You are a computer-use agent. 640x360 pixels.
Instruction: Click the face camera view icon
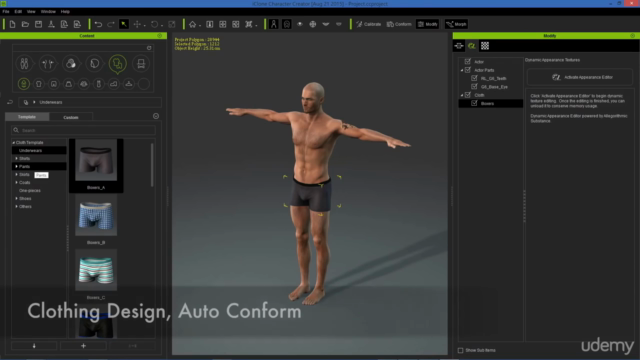pos(287,24)
